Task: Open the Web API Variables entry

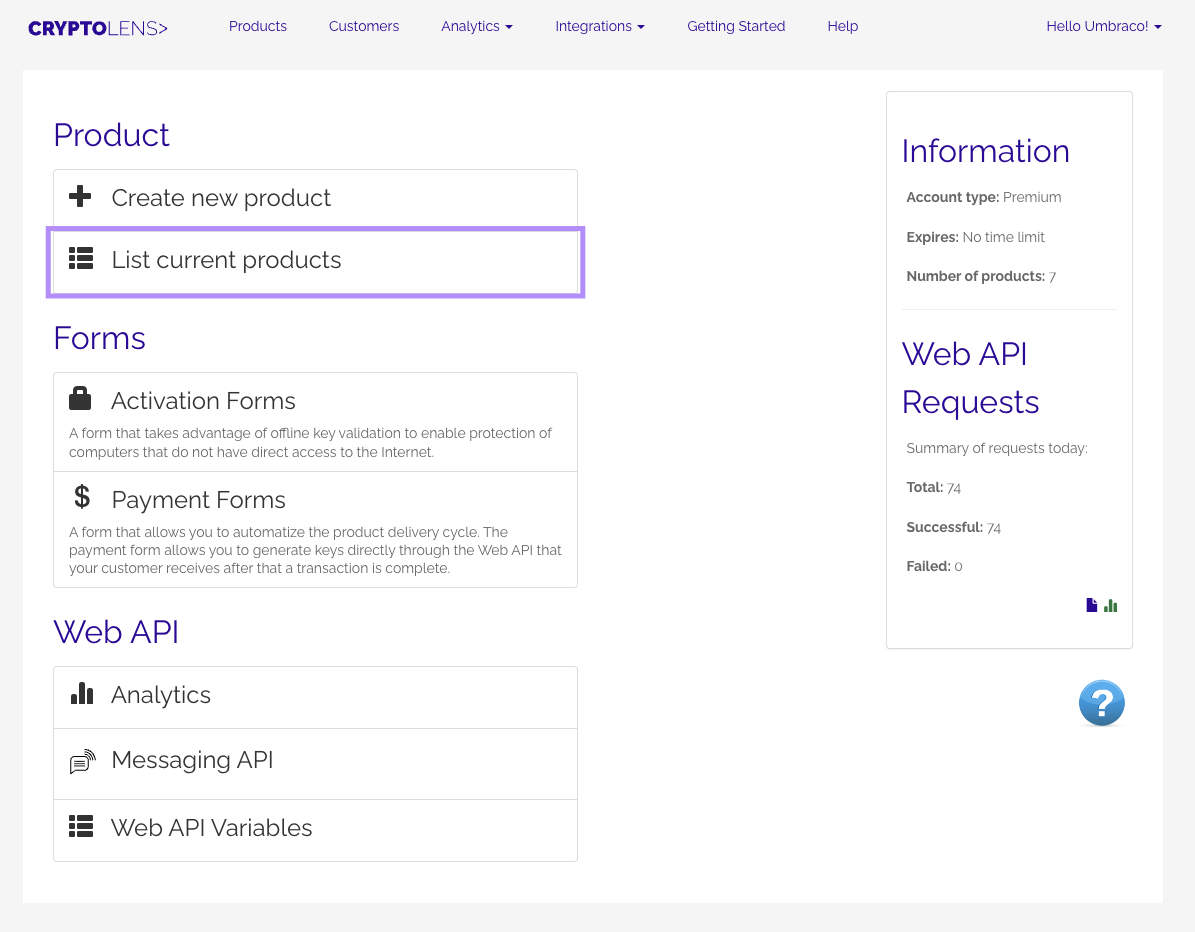Action: click(x=212, y=828)
